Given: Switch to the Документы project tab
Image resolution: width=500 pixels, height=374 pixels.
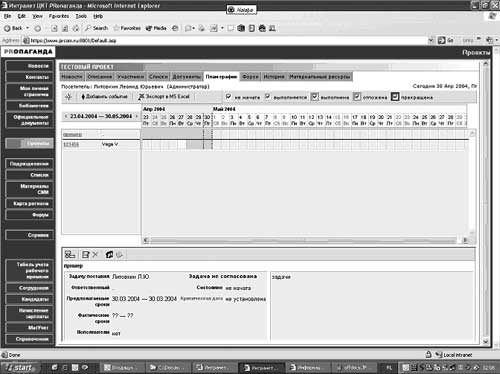Looking at the screenshot, I should (x=186, y=77).
